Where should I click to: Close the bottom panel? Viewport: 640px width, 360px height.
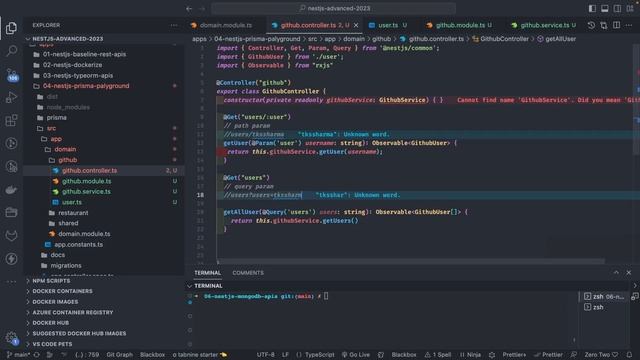click(629, 273)
